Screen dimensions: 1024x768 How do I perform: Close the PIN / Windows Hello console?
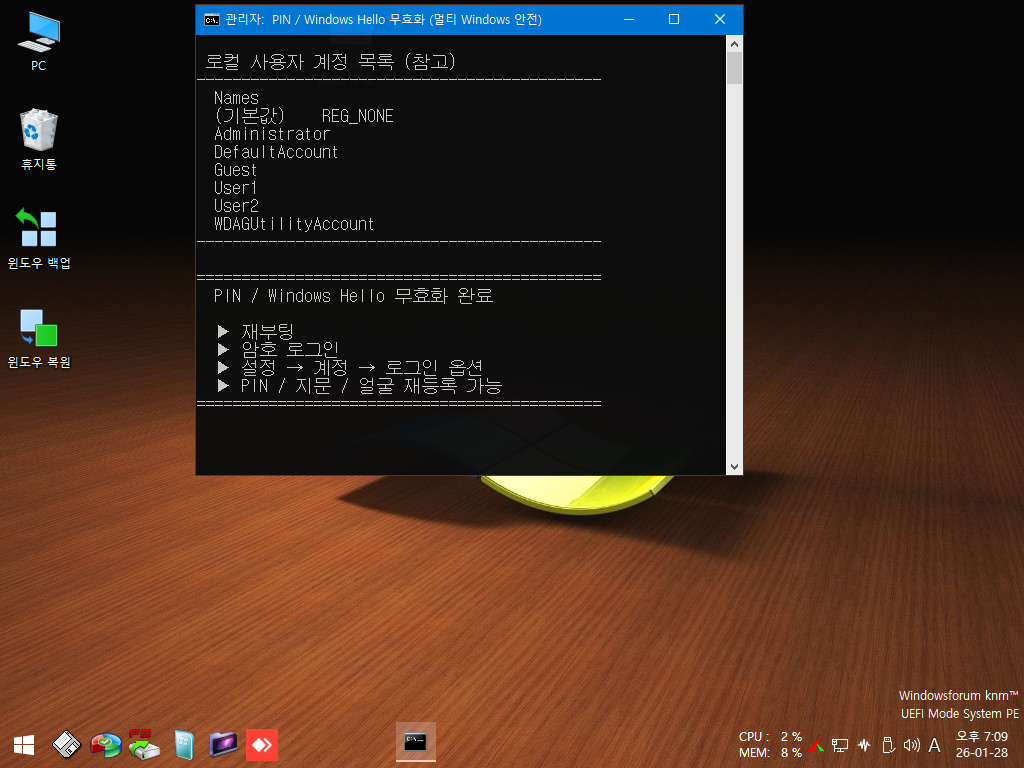(x=720, y=20)
